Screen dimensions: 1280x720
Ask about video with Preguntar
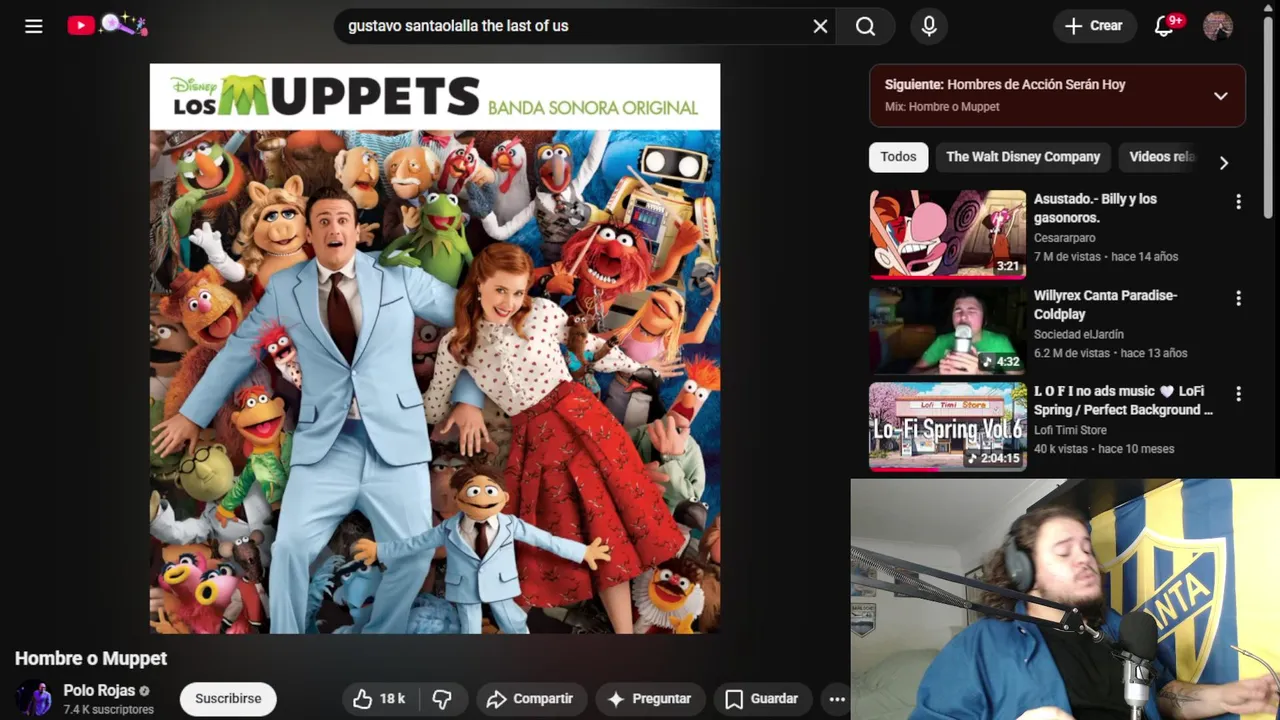point(650,699)
